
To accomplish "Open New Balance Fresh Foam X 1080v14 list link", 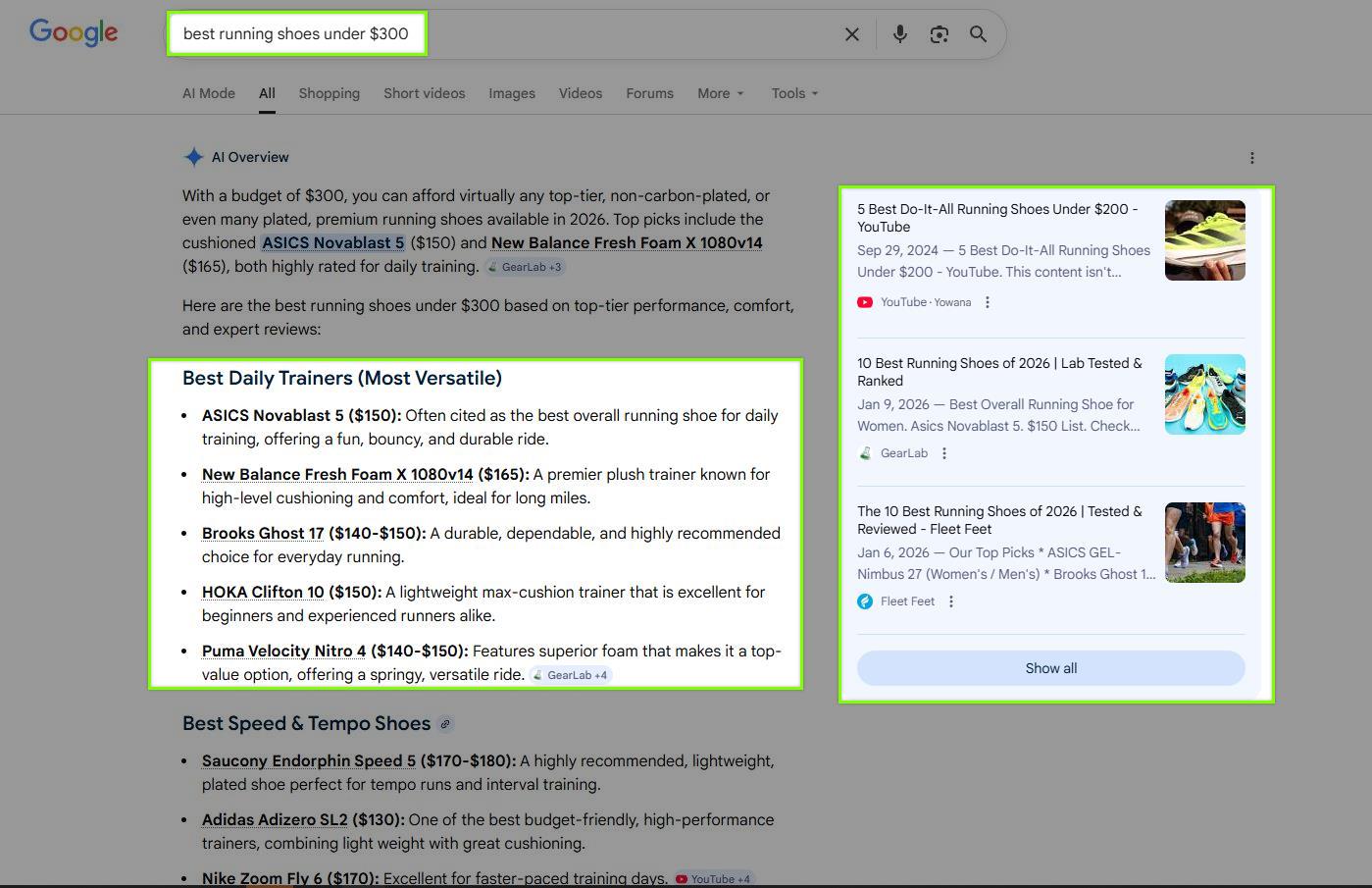I will point(337,474).
